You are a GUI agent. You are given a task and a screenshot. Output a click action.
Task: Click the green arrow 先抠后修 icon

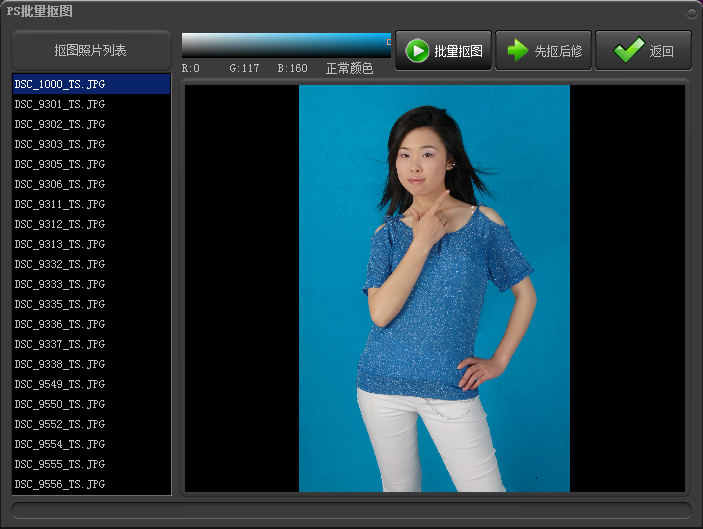click(517, 51)
